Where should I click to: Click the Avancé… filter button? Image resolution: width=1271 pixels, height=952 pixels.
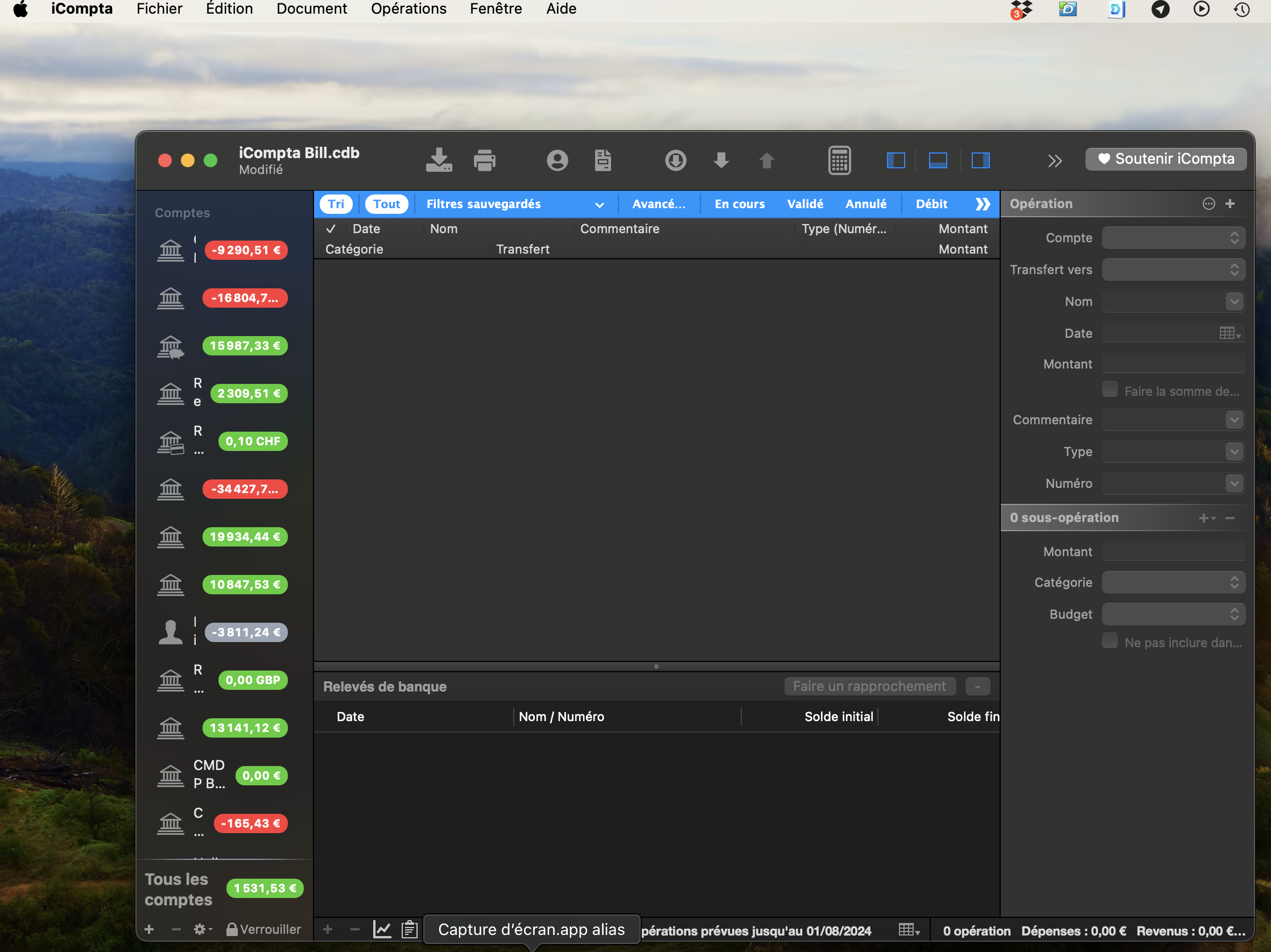659,204
